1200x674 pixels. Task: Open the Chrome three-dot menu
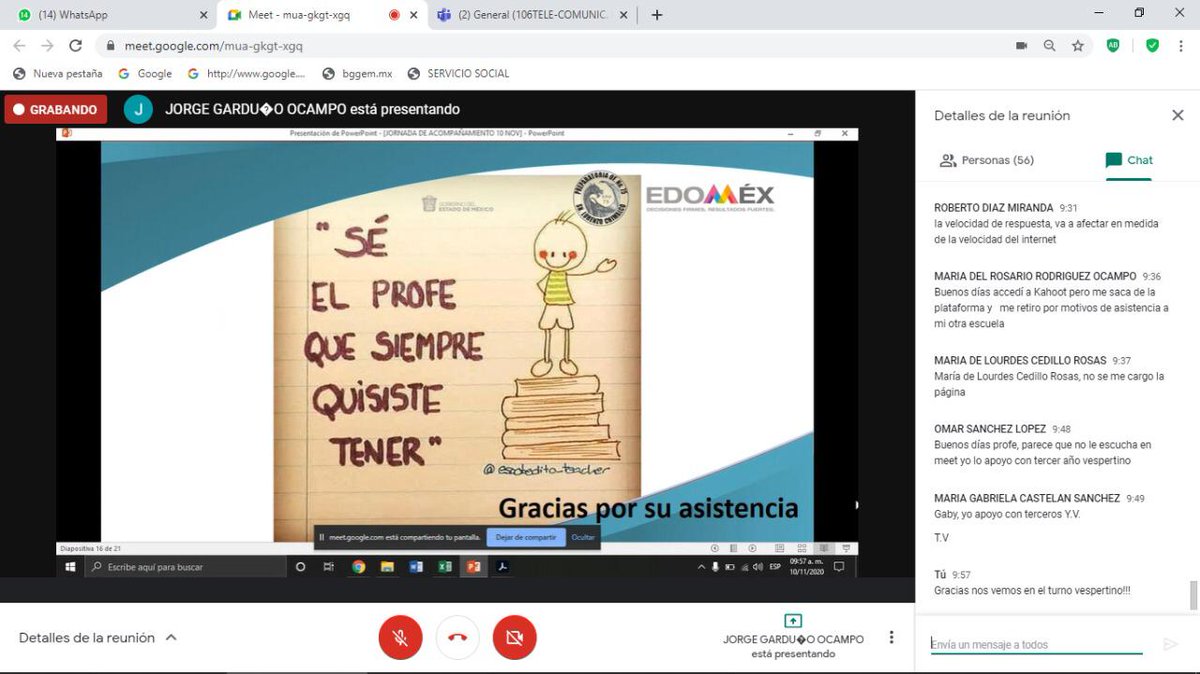tap(1180, 45)
